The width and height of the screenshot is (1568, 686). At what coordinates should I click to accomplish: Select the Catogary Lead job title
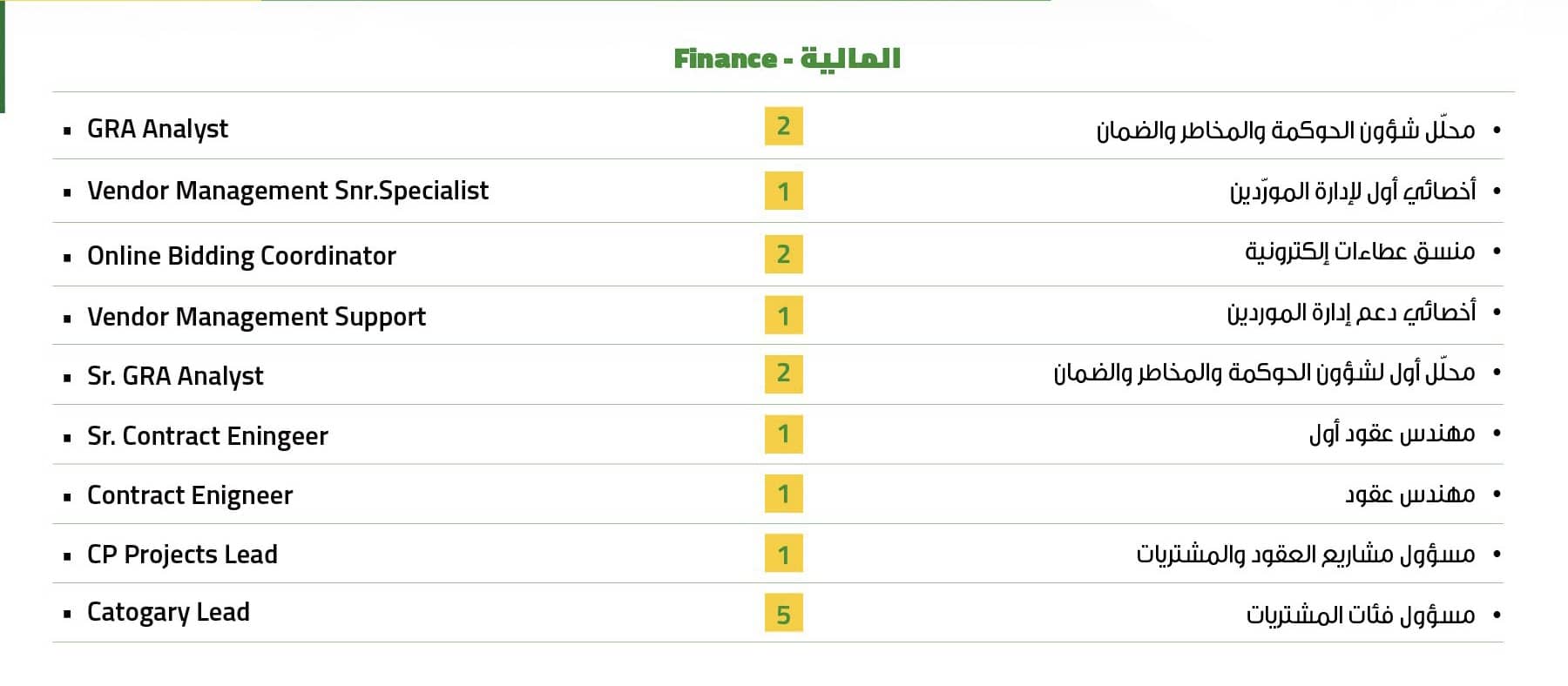point(168,612)
